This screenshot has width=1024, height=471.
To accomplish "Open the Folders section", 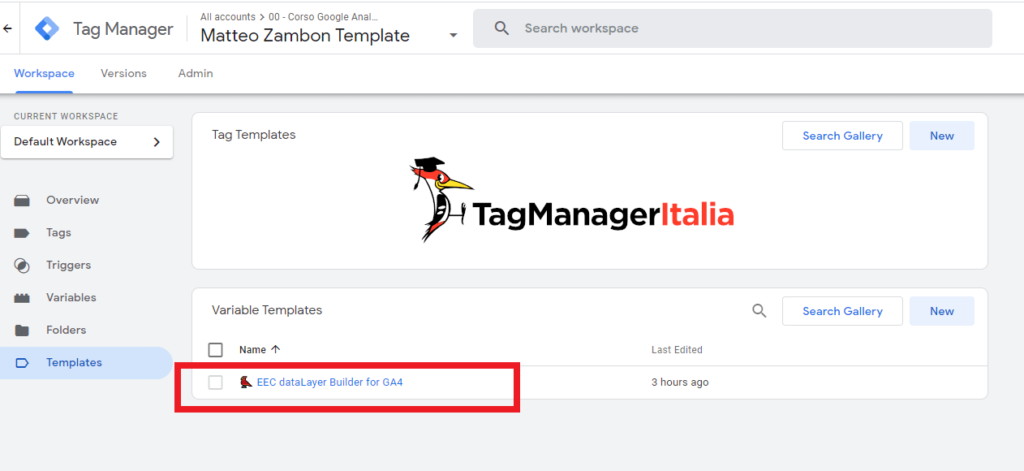I will tap(66, 330).
